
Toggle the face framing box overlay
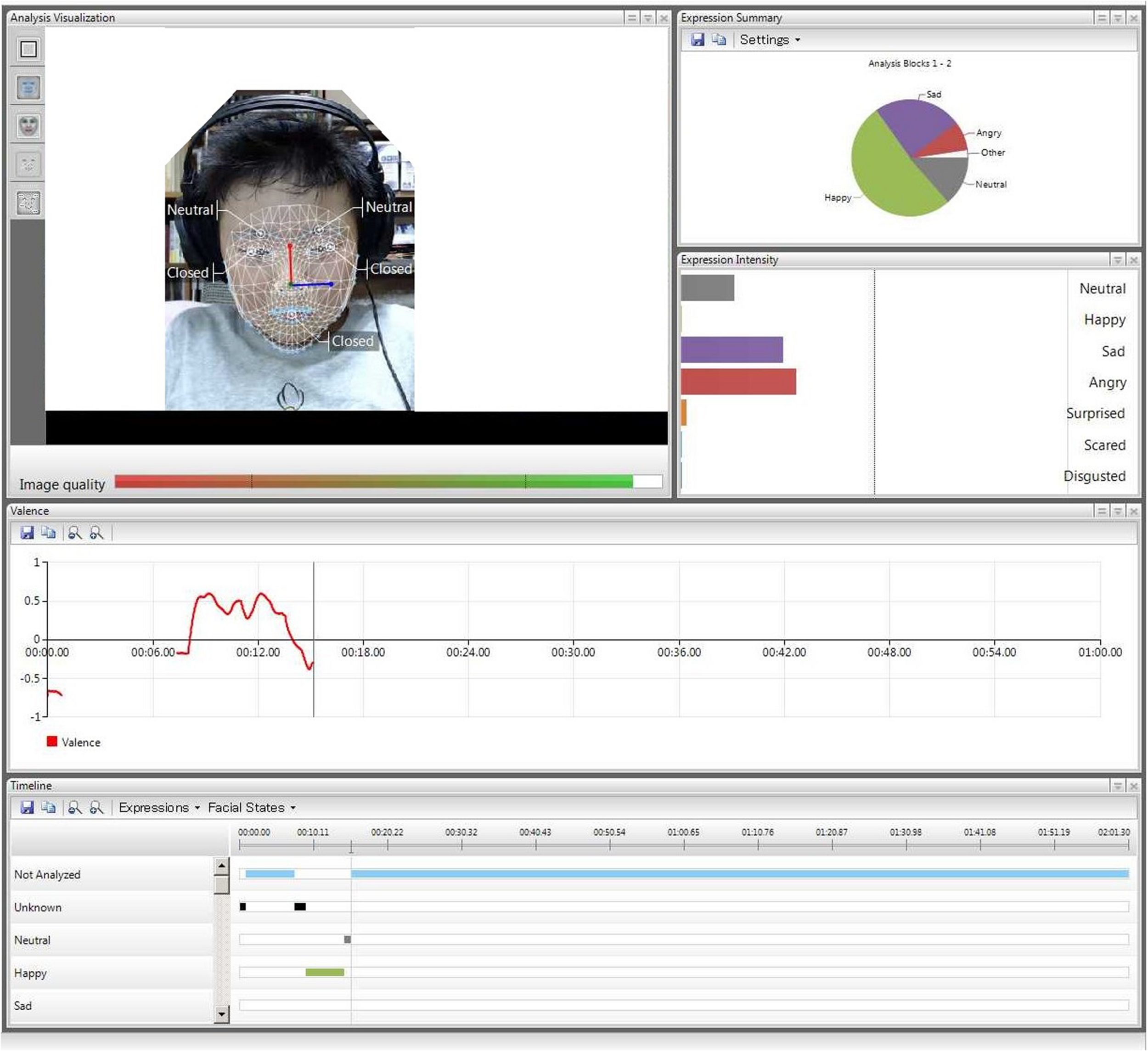coord(28,49)
